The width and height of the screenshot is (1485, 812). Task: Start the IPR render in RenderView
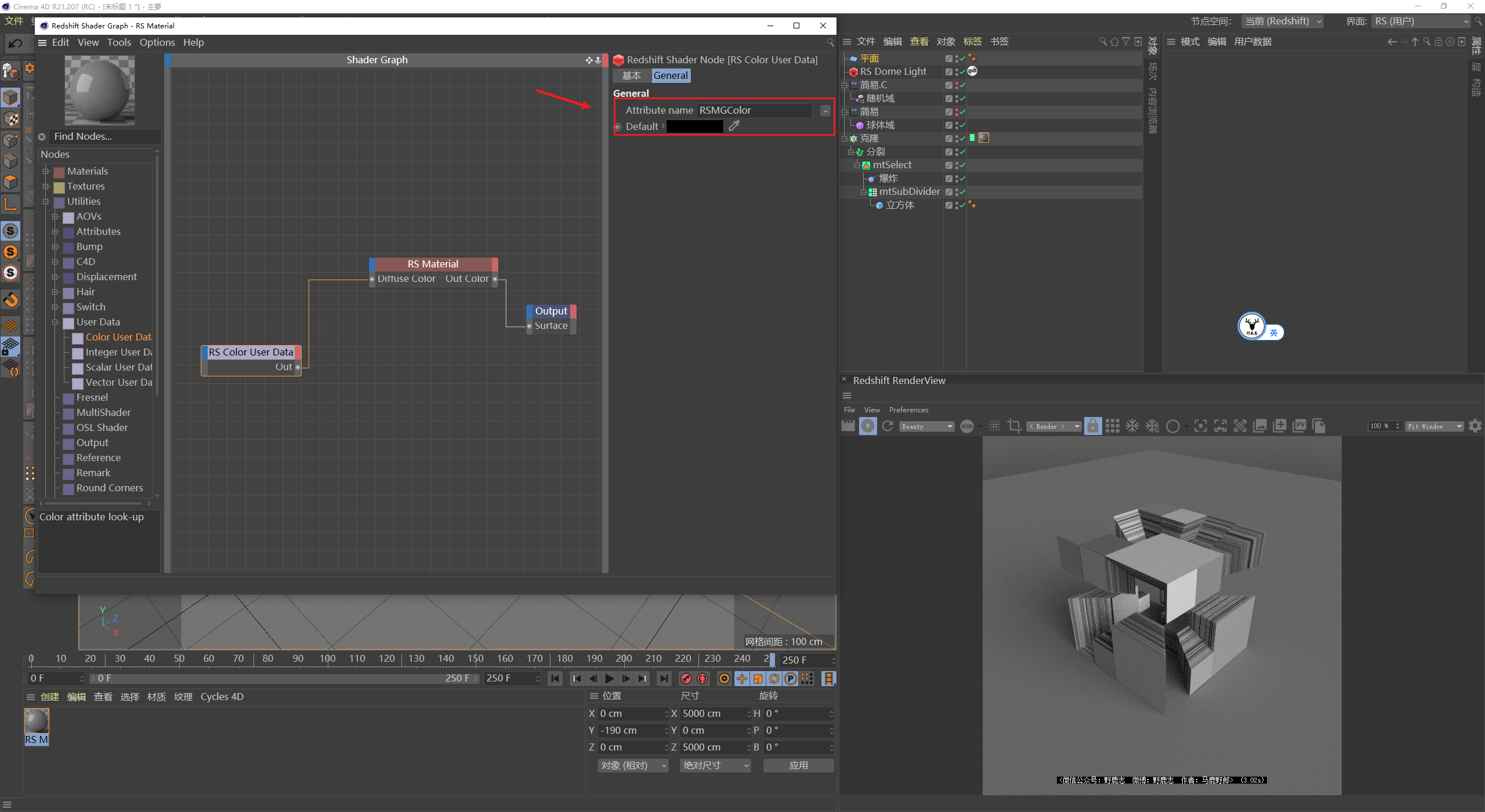coord(868,426)
